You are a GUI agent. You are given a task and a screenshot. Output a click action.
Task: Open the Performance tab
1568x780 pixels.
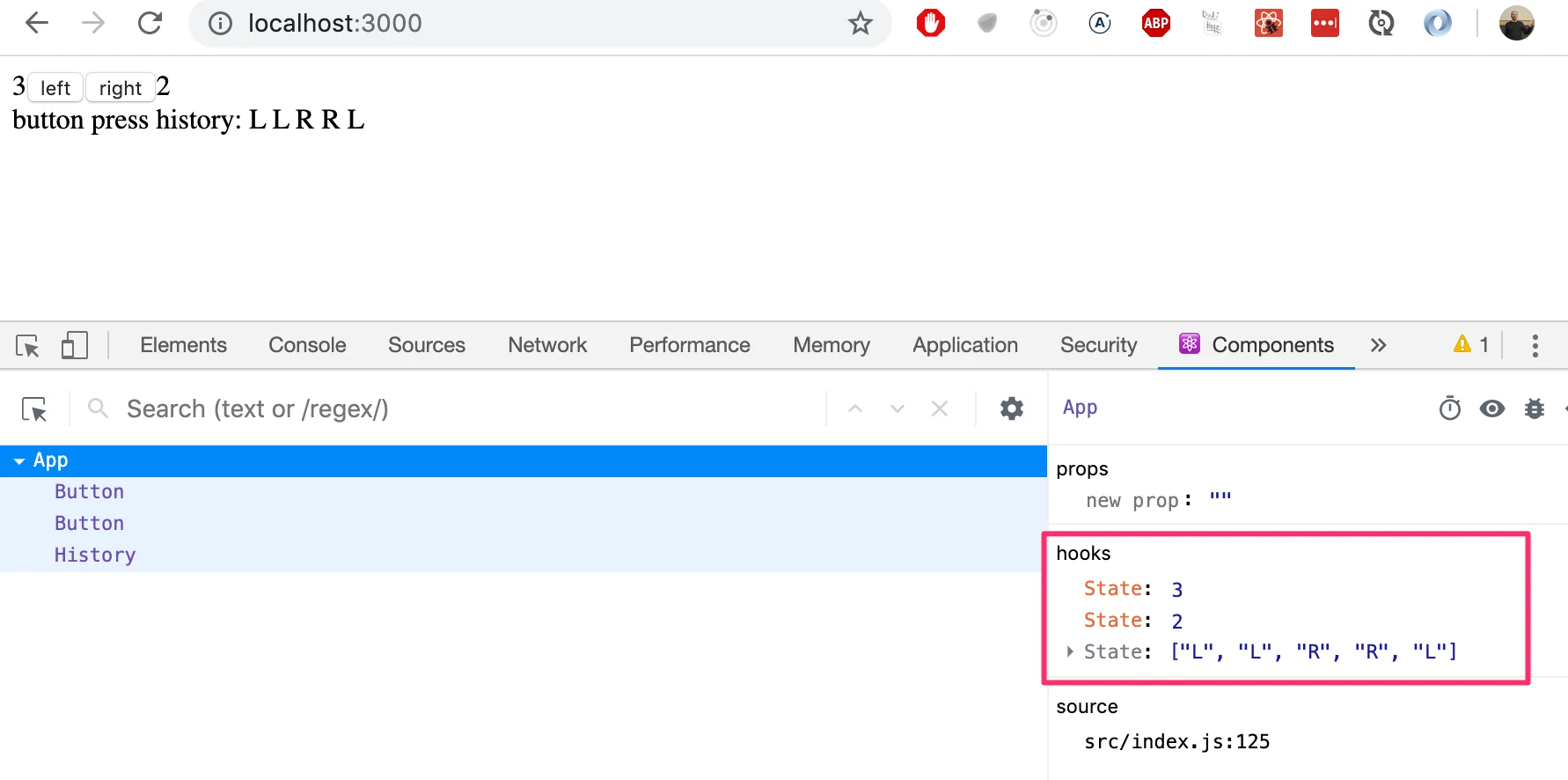tap(690, 345)
